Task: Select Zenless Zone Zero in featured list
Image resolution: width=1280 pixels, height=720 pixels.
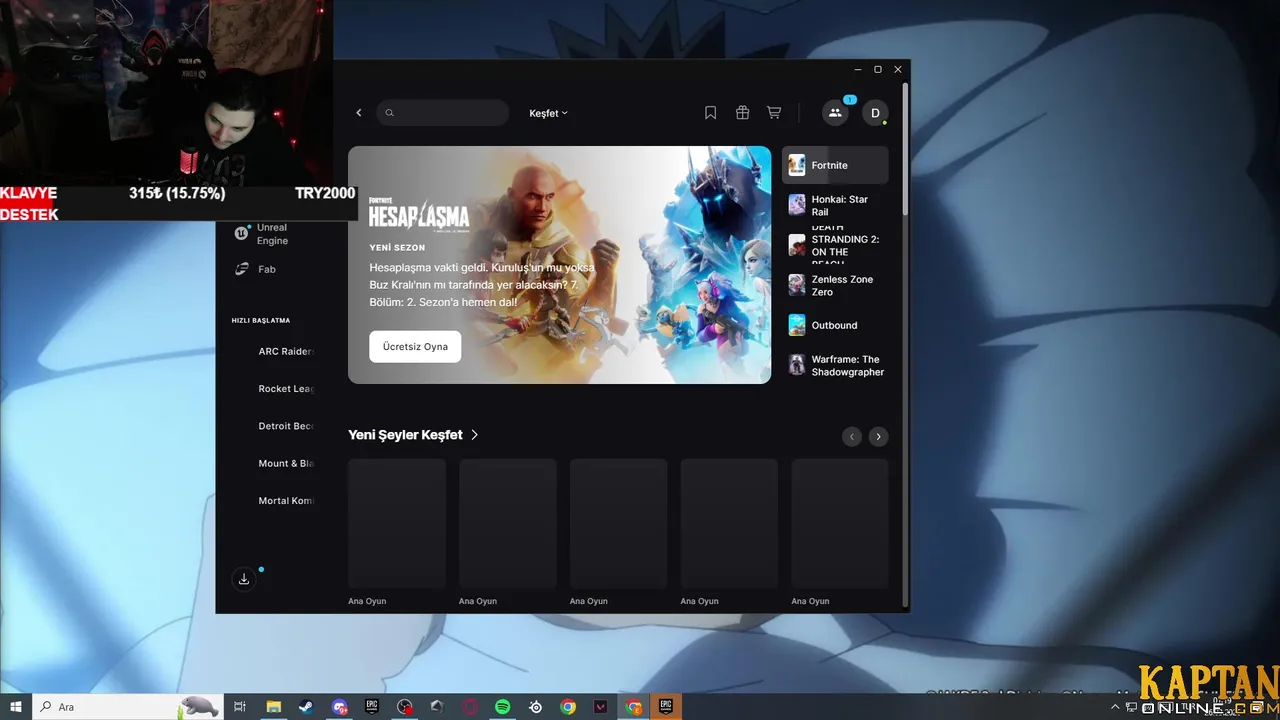Action: 835,285
